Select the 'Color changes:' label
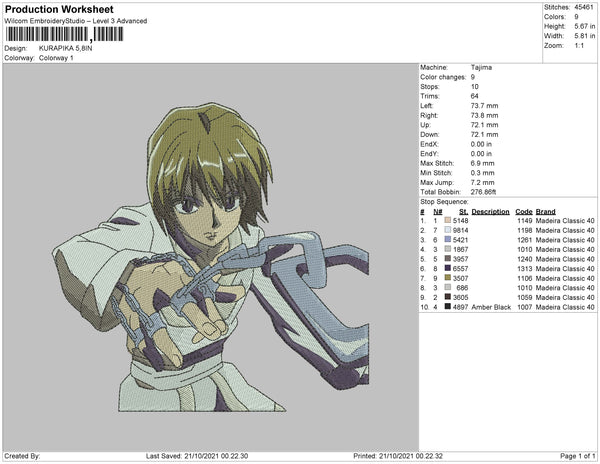The width and height of the screenshot is (600, 464). 443,77
